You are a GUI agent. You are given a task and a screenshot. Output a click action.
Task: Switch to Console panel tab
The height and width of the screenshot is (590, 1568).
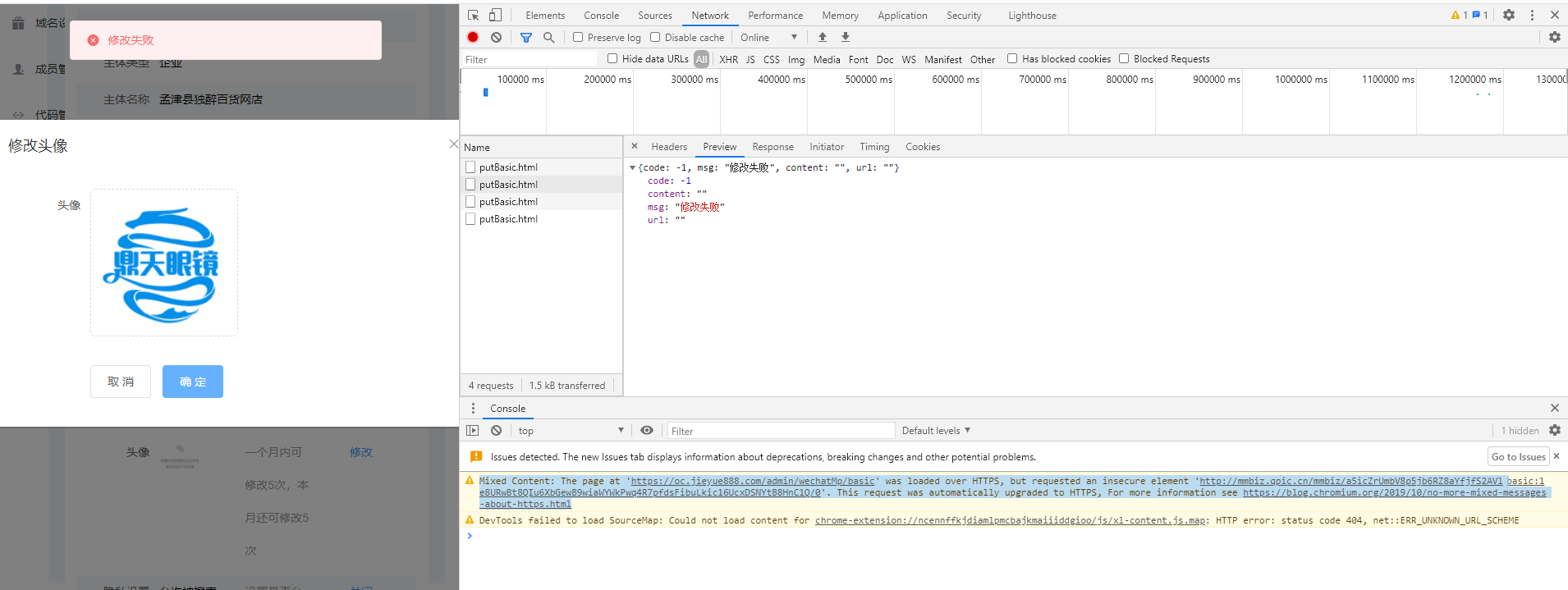pos(602,15)
